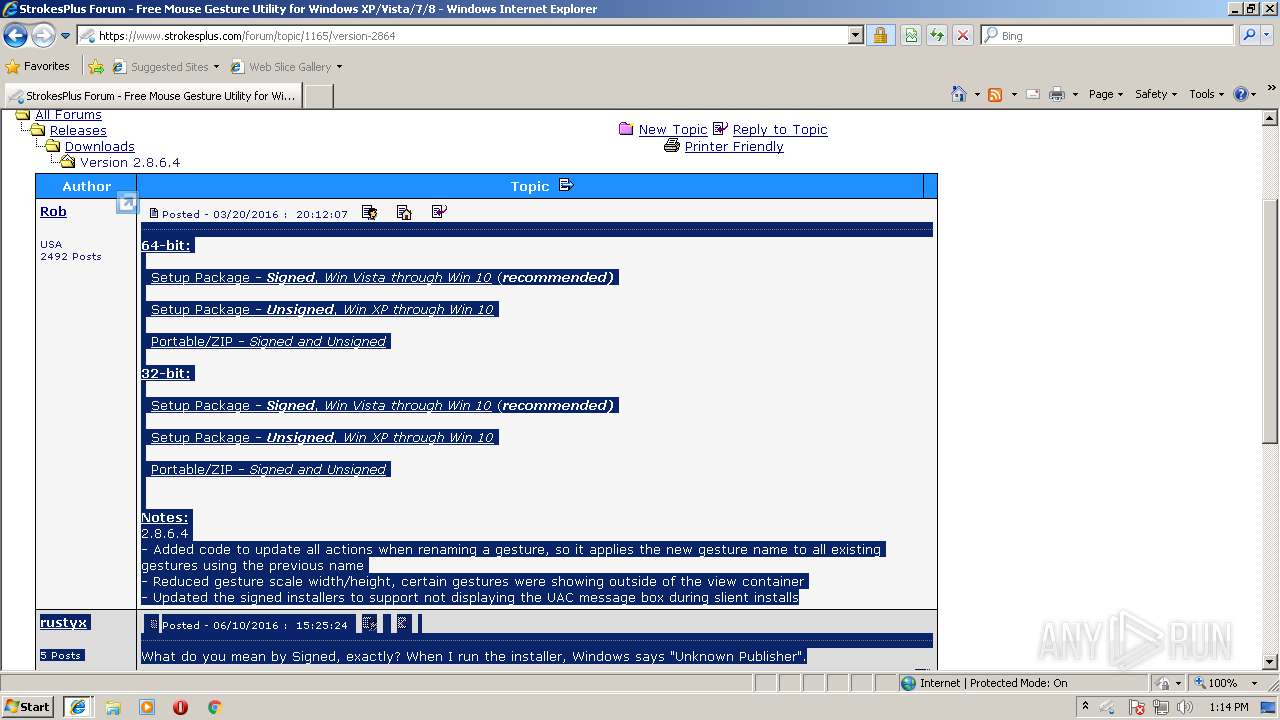Open the Page menu

click(x=1106, y=94)
